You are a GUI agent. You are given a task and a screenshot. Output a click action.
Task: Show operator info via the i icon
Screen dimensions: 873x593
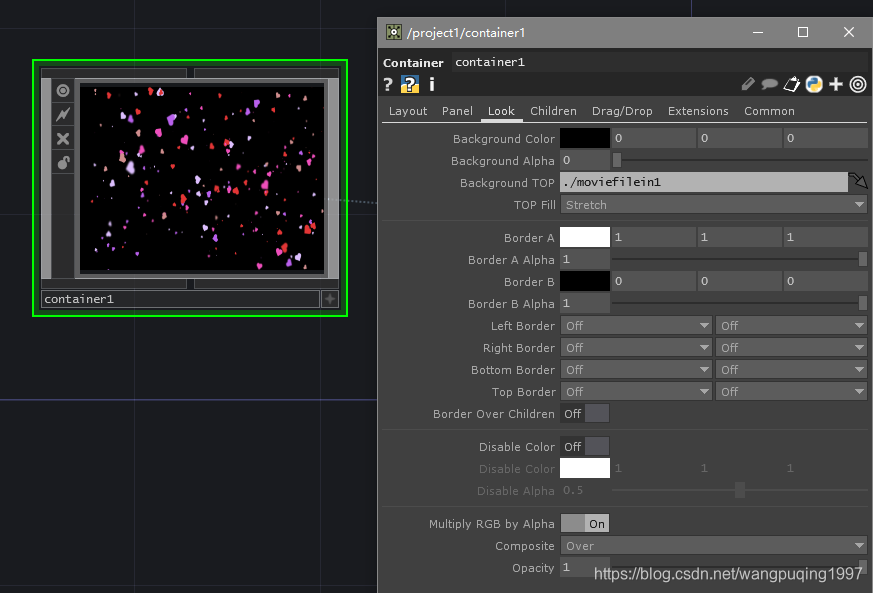[431, 85]
